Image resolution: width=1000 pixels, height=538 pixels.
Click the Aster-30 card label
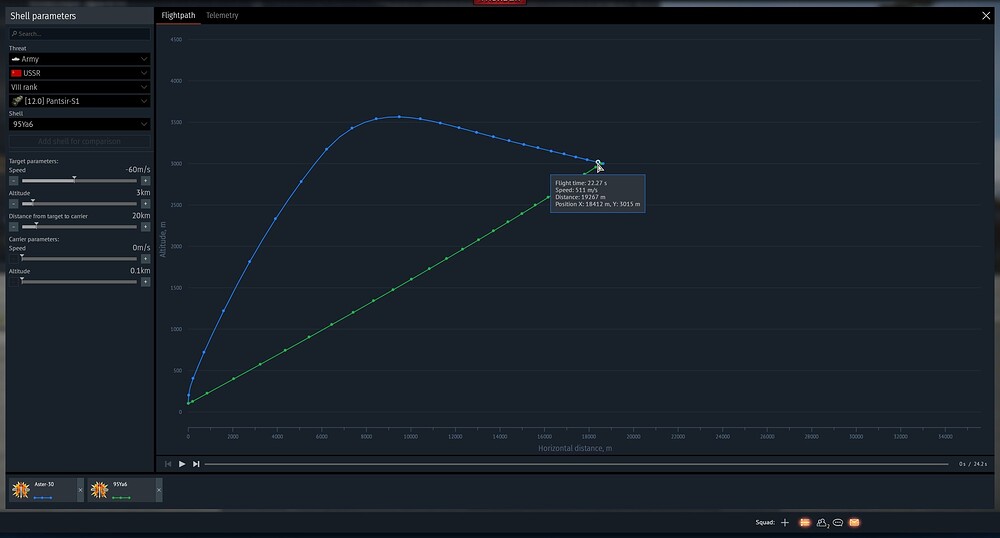pos(44,484)
